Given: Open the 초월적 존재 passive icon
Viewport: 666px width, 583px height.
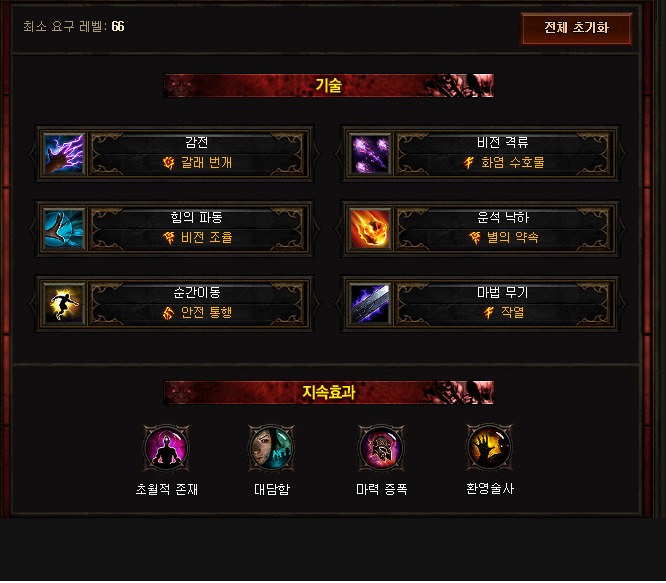Looking at the screenshot, I should (166, 448).
